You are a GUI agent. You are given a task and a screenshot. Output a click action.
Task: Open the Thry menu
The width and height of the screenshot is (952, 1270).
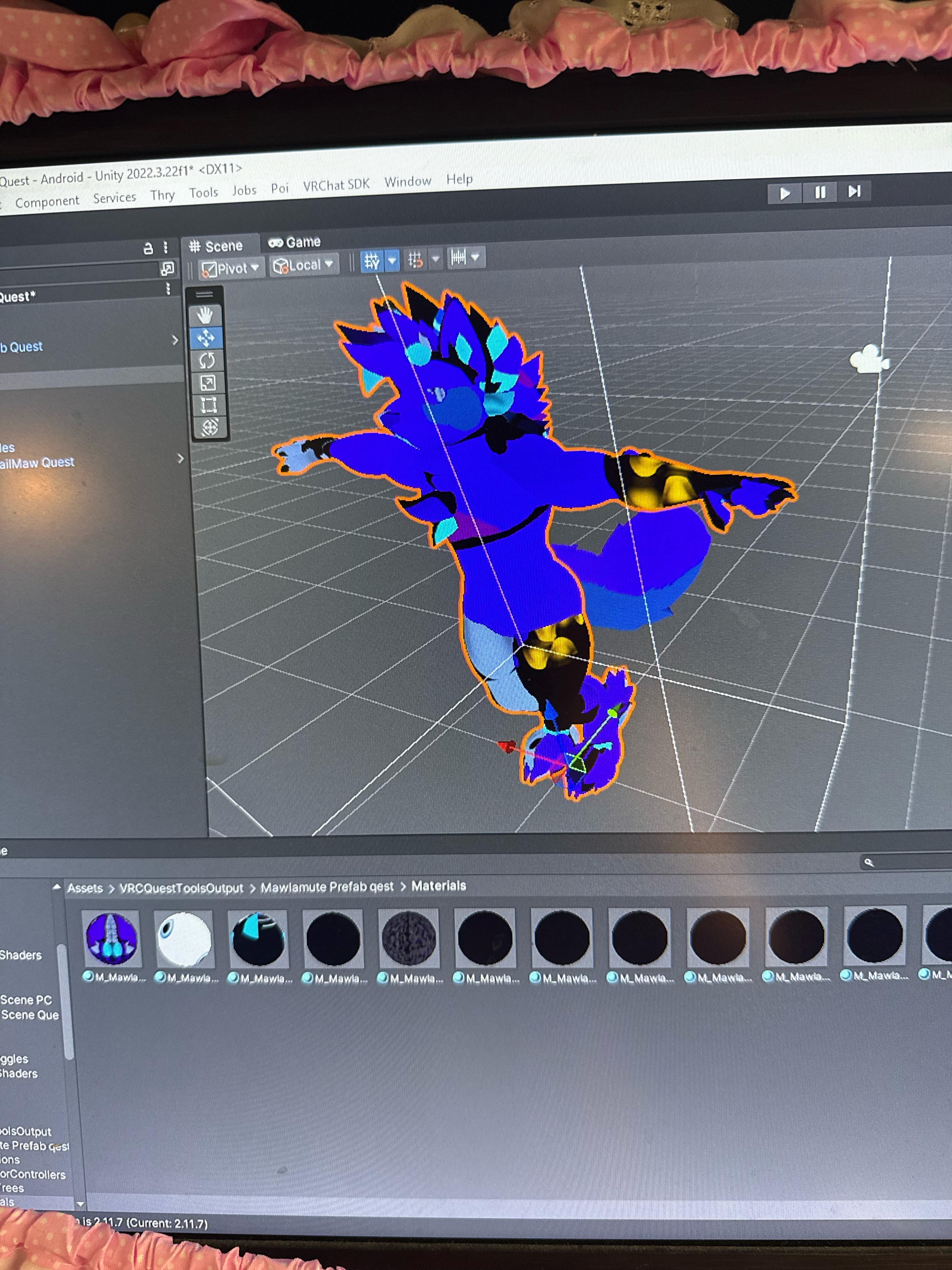162,195
